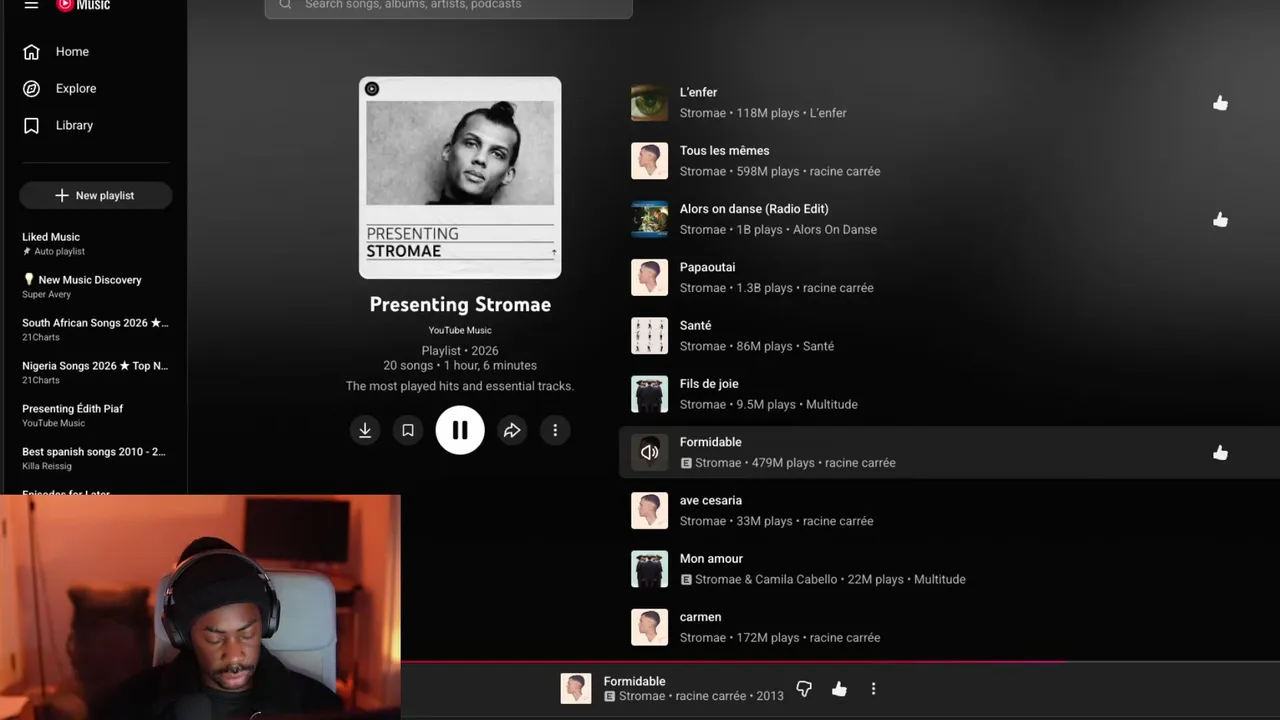Click the now-playing speaker icon on Formidable

649,452
